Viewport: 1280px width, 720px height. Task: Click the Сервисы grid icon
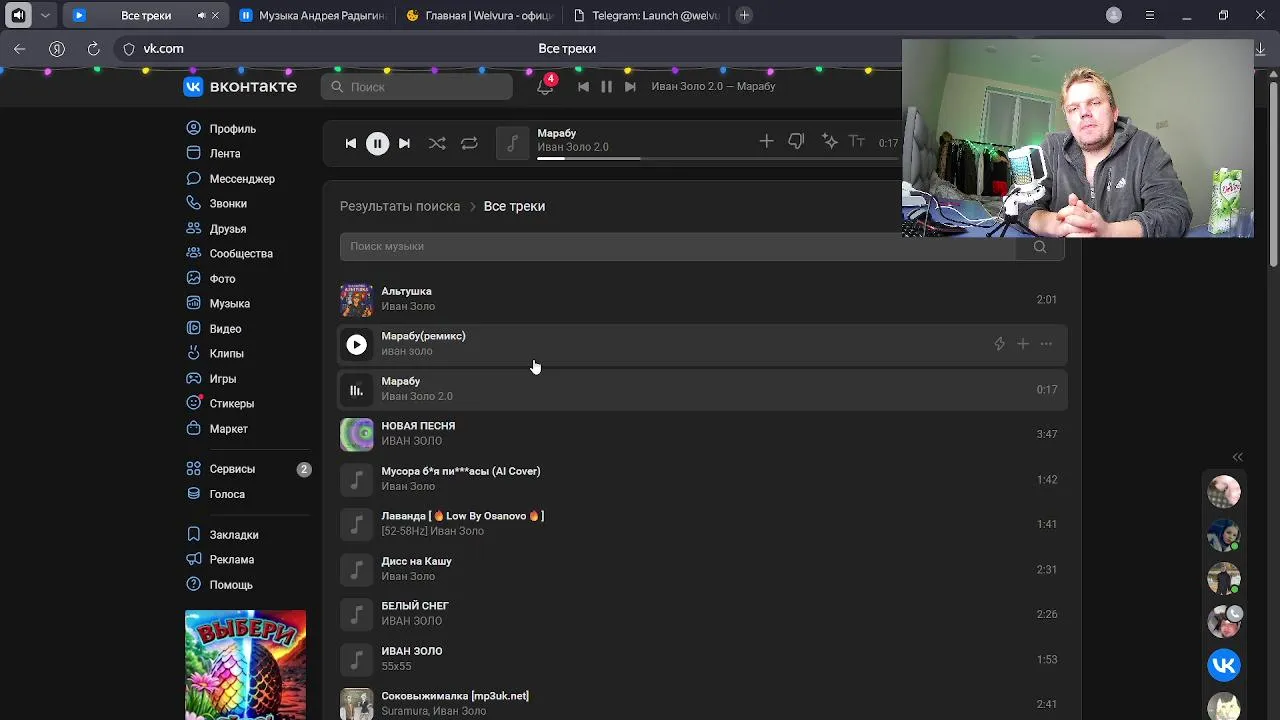[194, 468]
